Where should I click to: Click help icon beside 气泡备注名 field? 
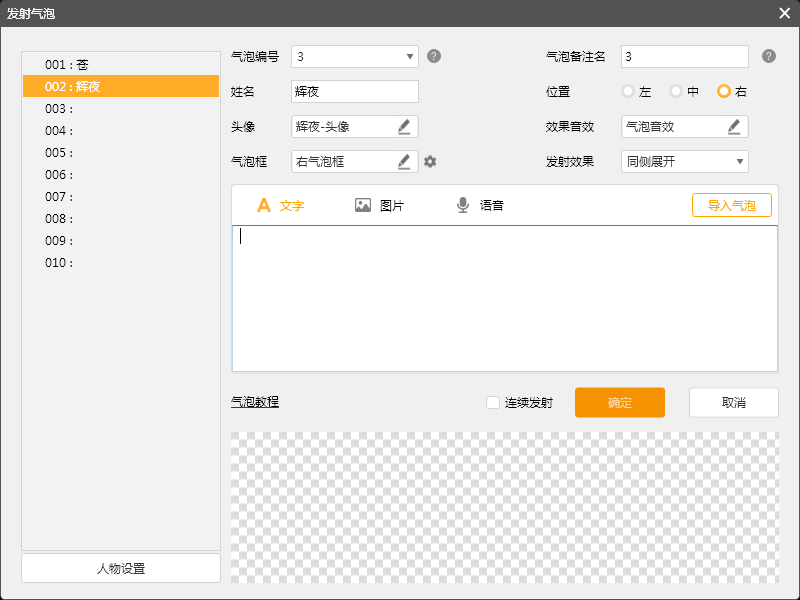tap(768, 56)
